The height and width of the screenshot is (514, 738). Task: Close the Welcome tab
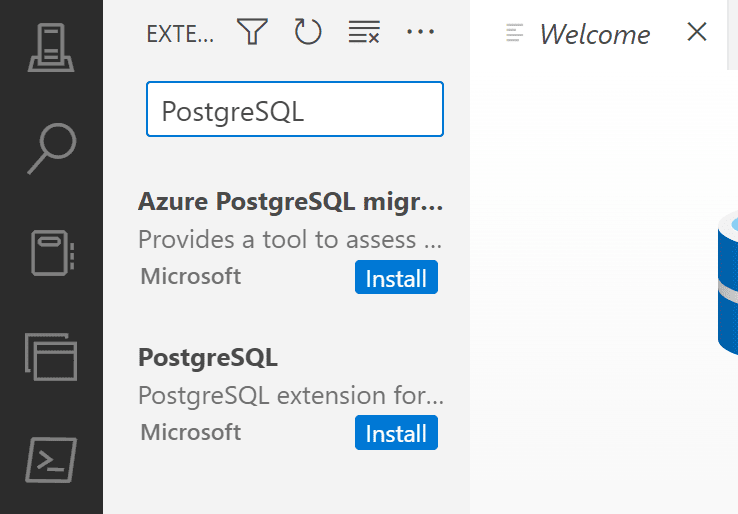click(697, 32)
